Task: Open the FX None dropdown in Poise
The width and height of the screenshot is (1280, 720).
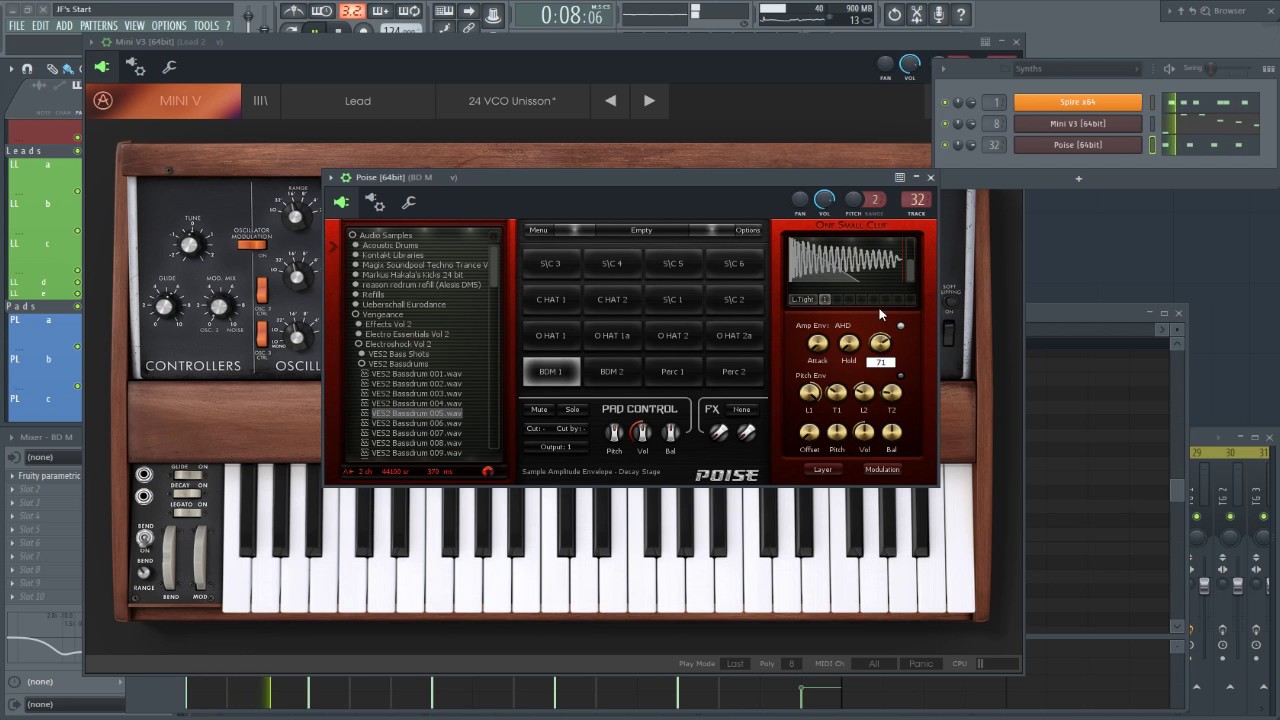Action: 741,409
